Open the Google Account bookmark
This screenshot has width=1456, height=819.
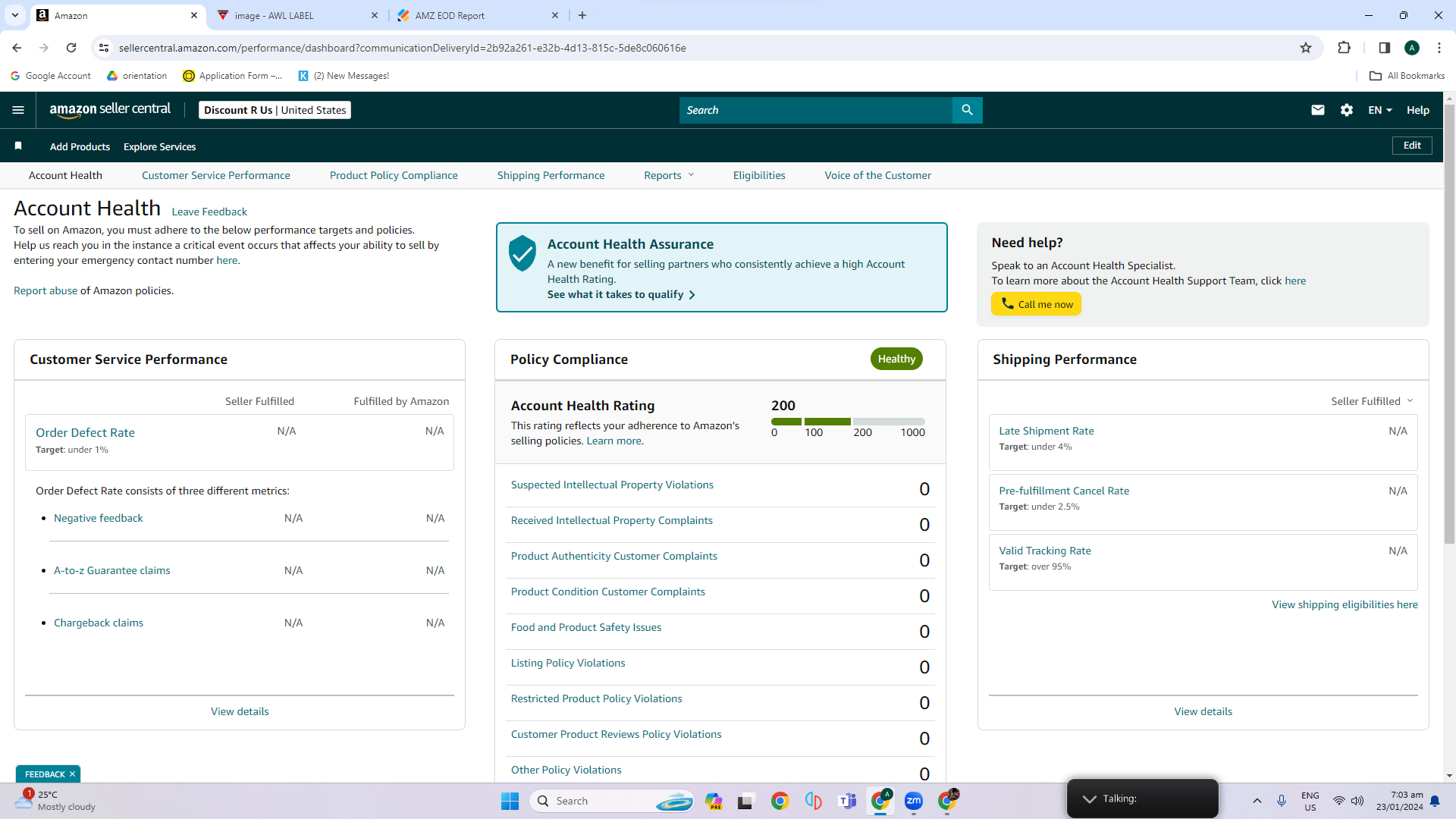click(51, 76)
